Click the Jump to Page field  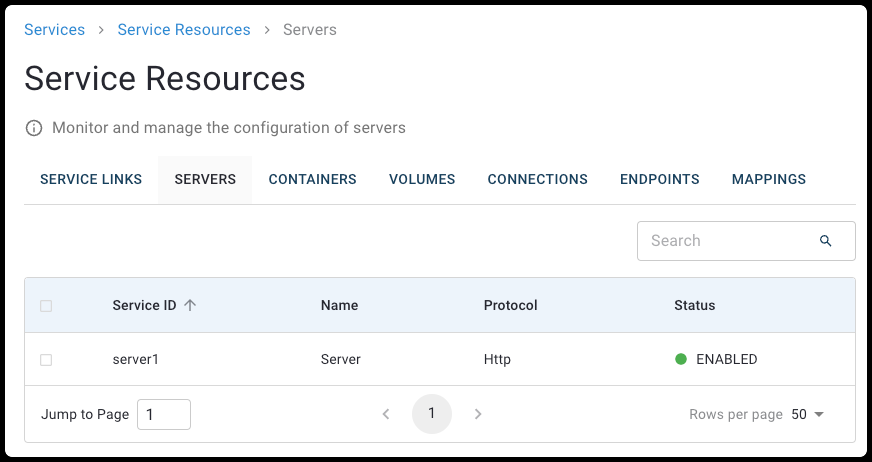tap(163, 414)
